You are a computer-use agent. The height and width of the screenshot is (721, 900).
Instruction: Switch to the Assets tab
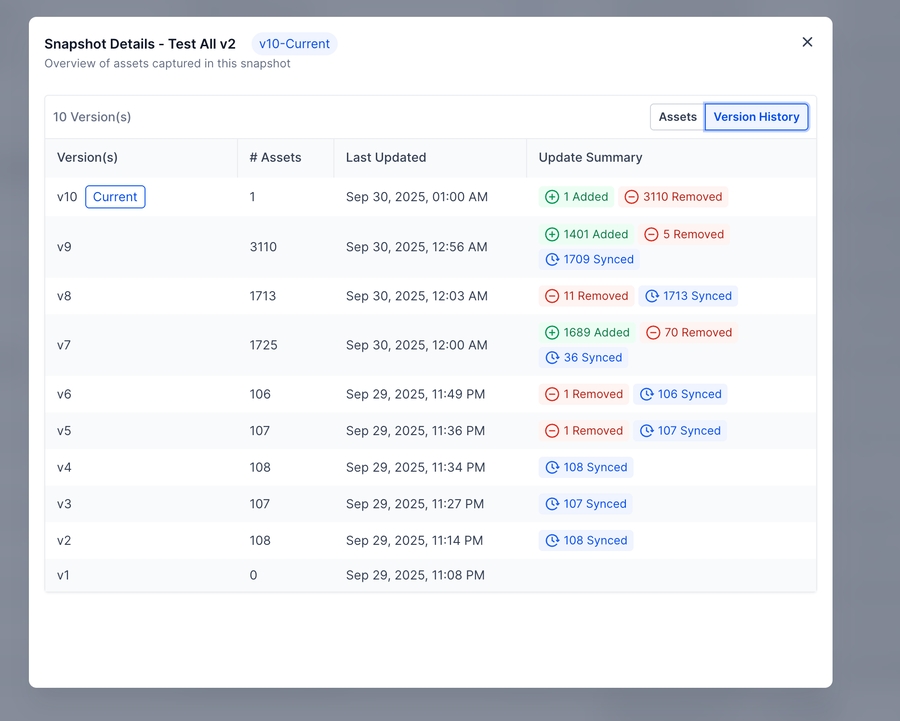[677, 117]
